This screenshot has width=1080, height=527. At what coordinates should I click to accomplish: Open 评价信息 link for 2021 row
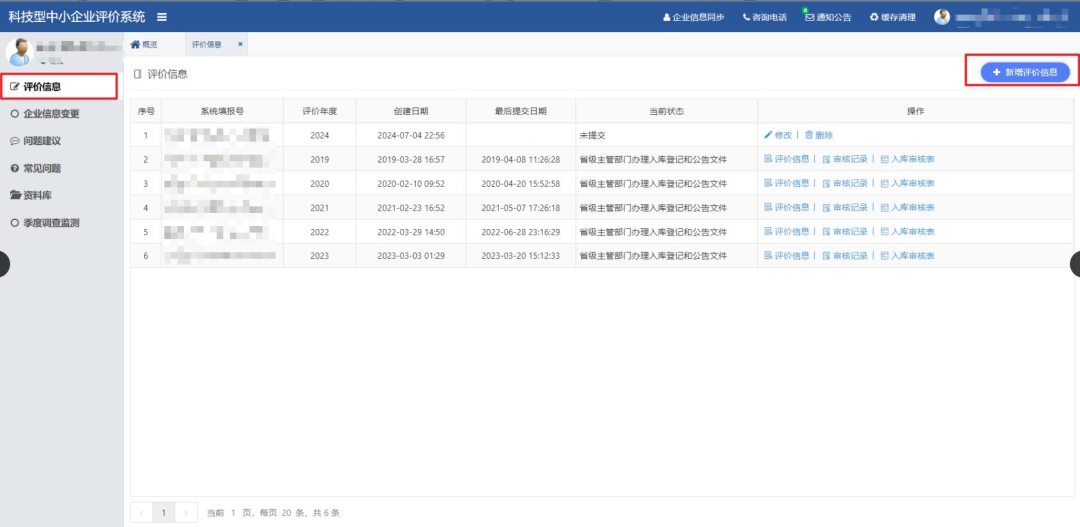[x=787, y=207]
